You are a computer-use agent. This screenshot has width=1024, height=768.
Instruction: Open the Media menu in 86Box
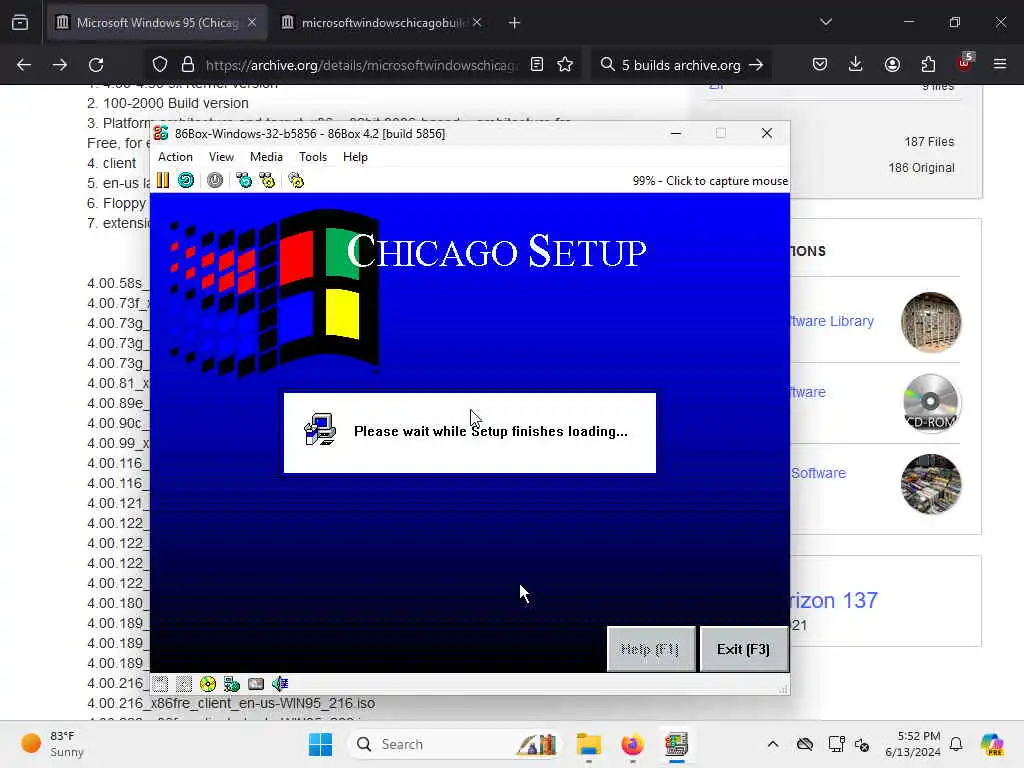(x=266, y=157)
